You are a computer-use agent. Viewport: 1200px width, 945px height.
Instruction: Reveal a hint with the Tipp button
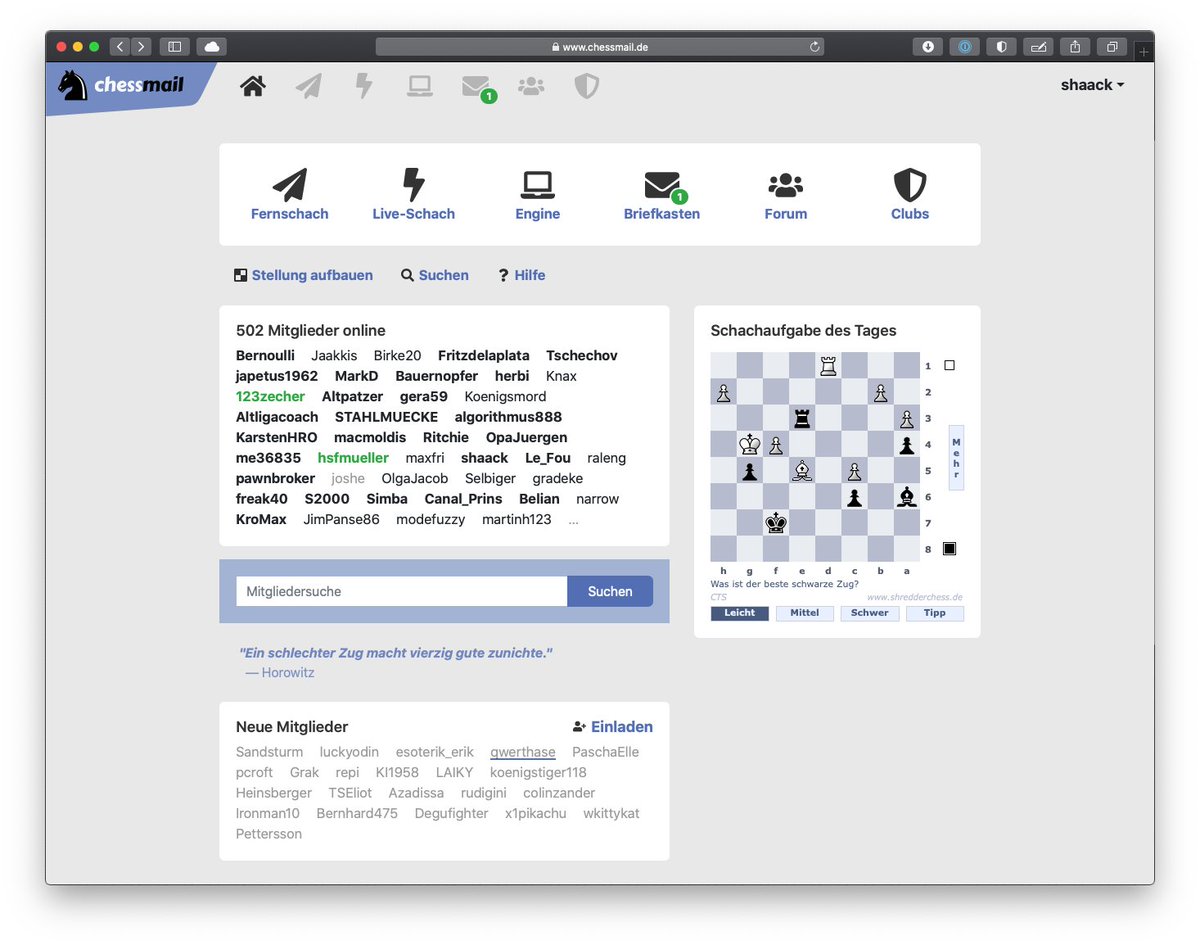[934, 612]
